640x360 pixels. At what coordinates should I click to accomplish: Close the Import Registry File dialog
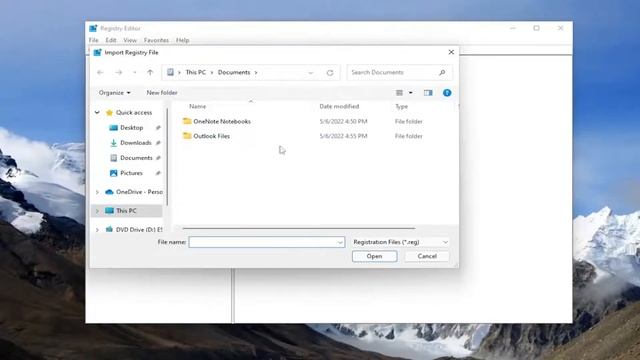click(x=451, y=52)
